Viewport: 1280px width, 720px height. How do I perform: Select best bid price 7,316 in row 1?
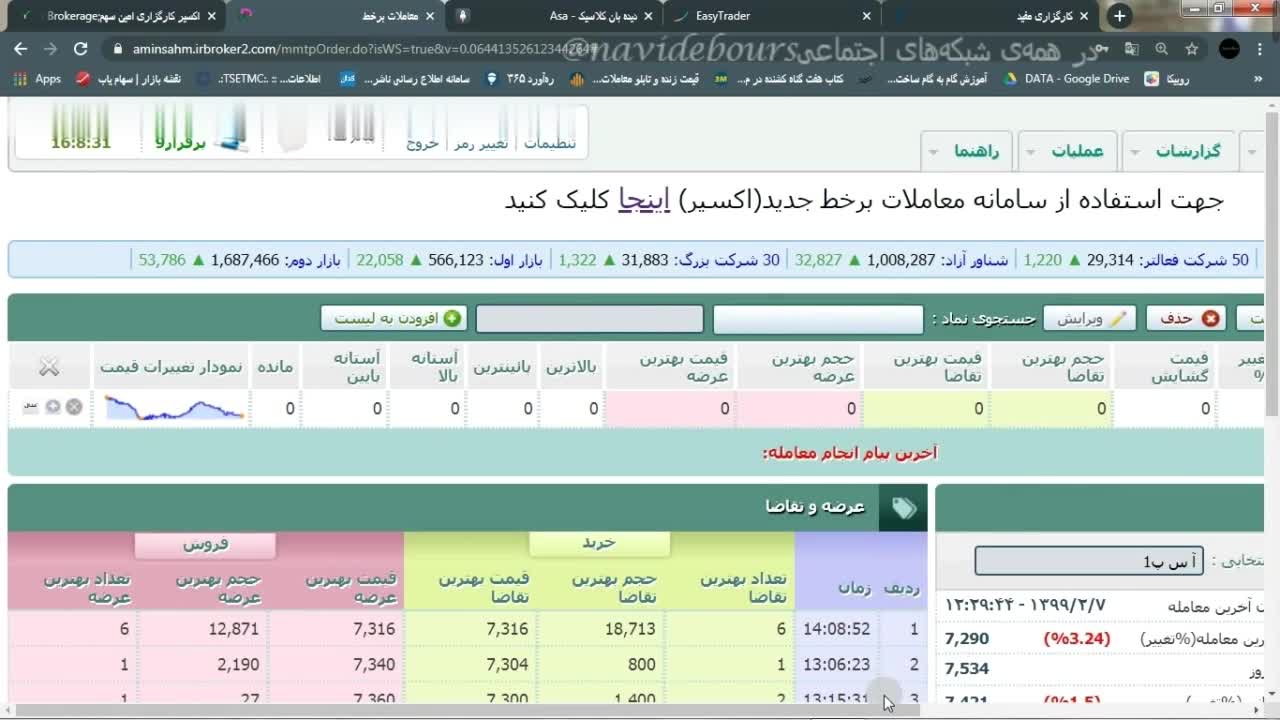click(x=508, y=629)
